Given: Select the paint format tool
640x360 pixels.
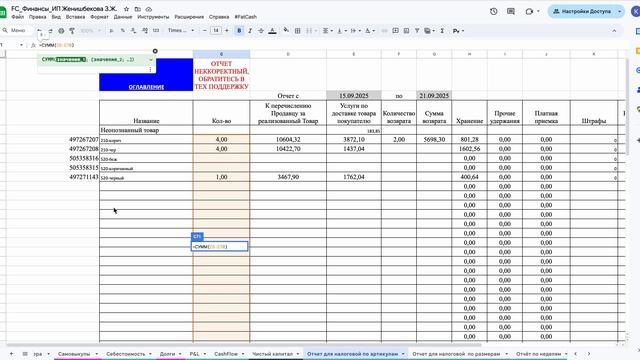Looking at the screenshot, I should (72, 31).
